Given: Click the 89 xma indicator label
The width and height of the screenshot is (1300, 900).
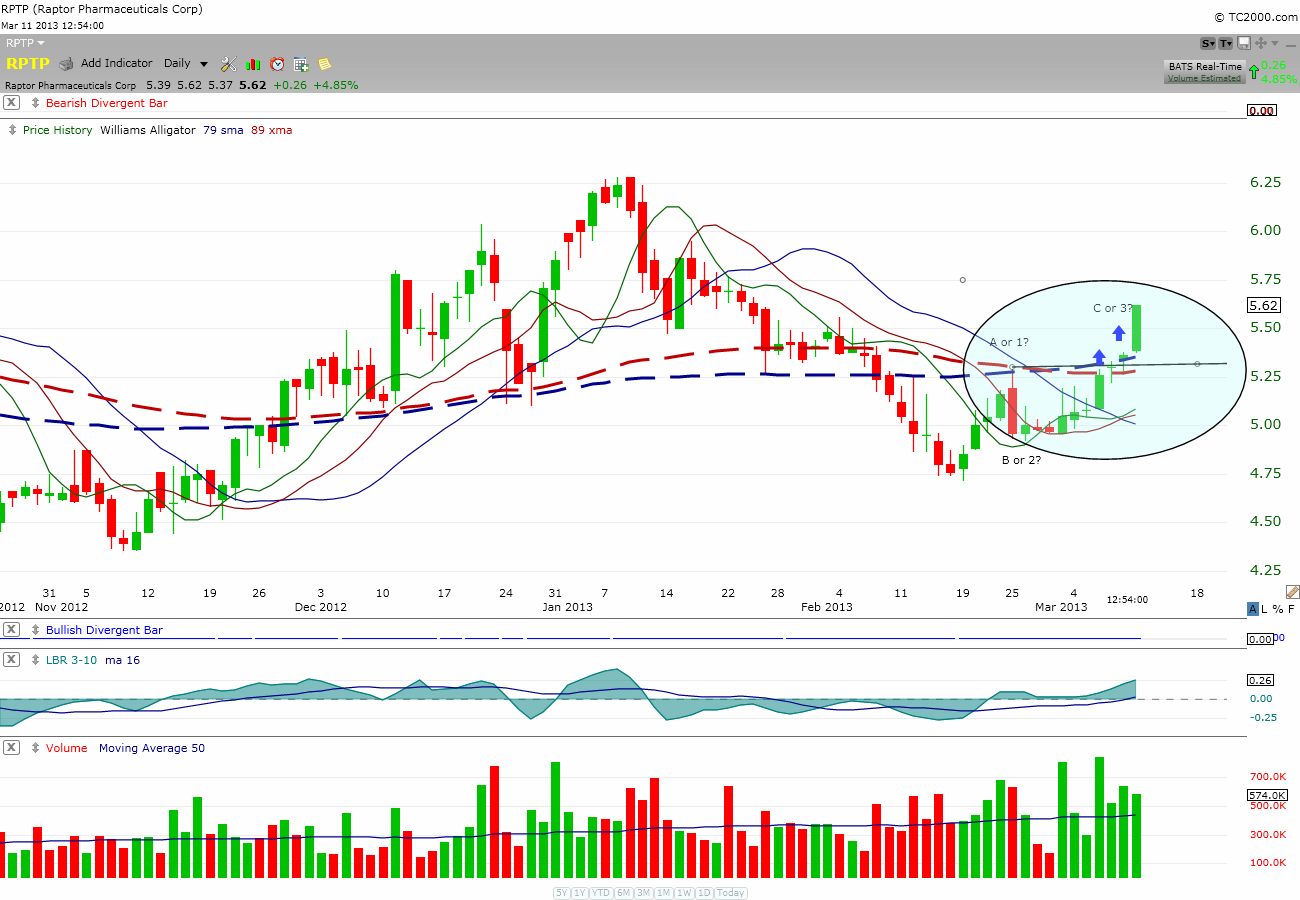Looking at the screenshot, I should pos(271,130).
